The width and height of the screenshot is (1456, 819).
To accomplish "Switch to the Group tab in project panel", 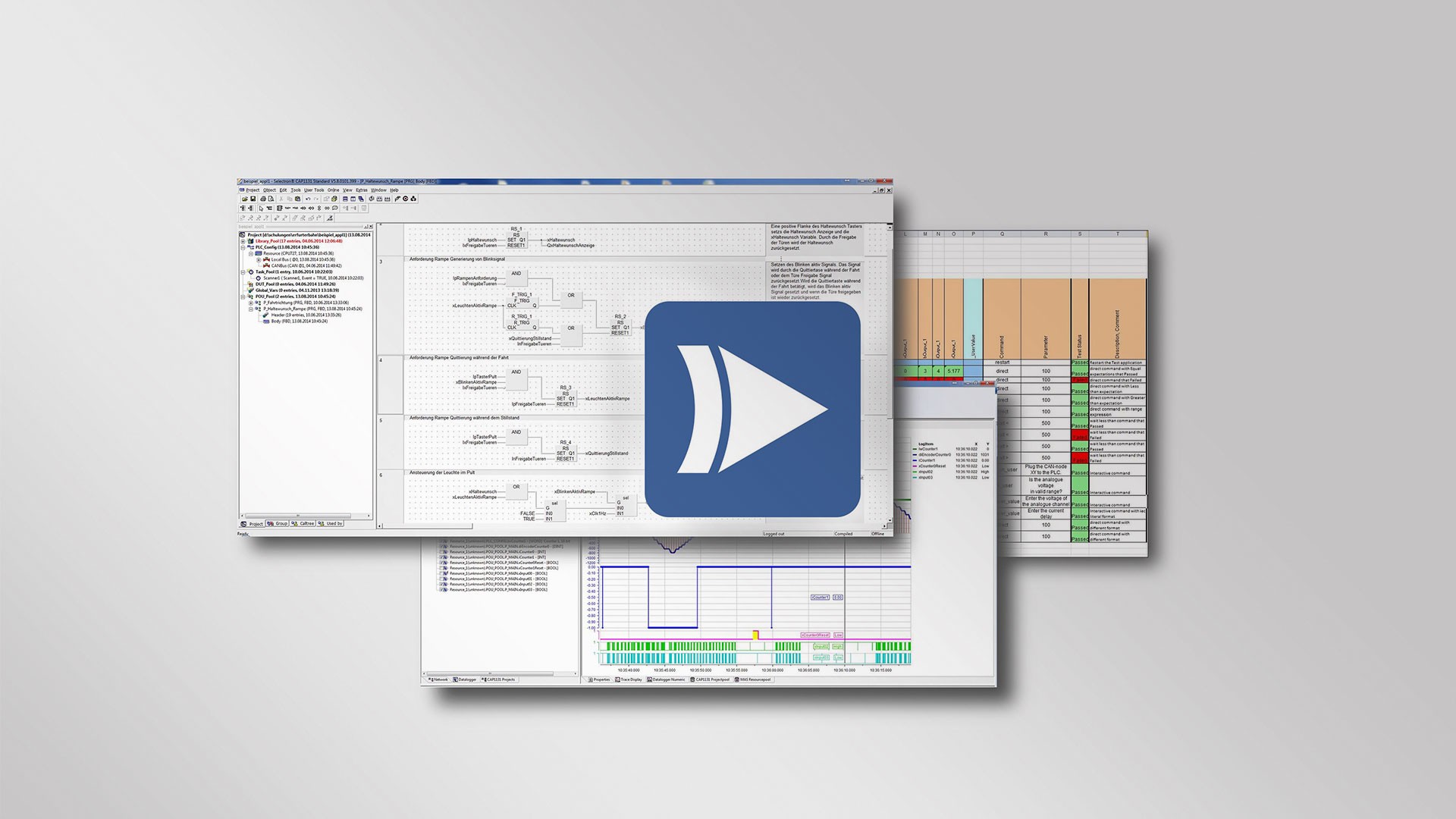I will [278, 523].
